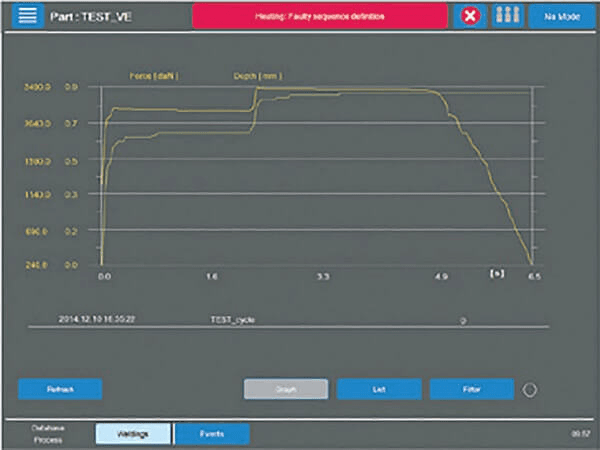Screen dimensions: 600x450
Task: Click the welding record date 2014.12.10
Action: click(96, 319)
